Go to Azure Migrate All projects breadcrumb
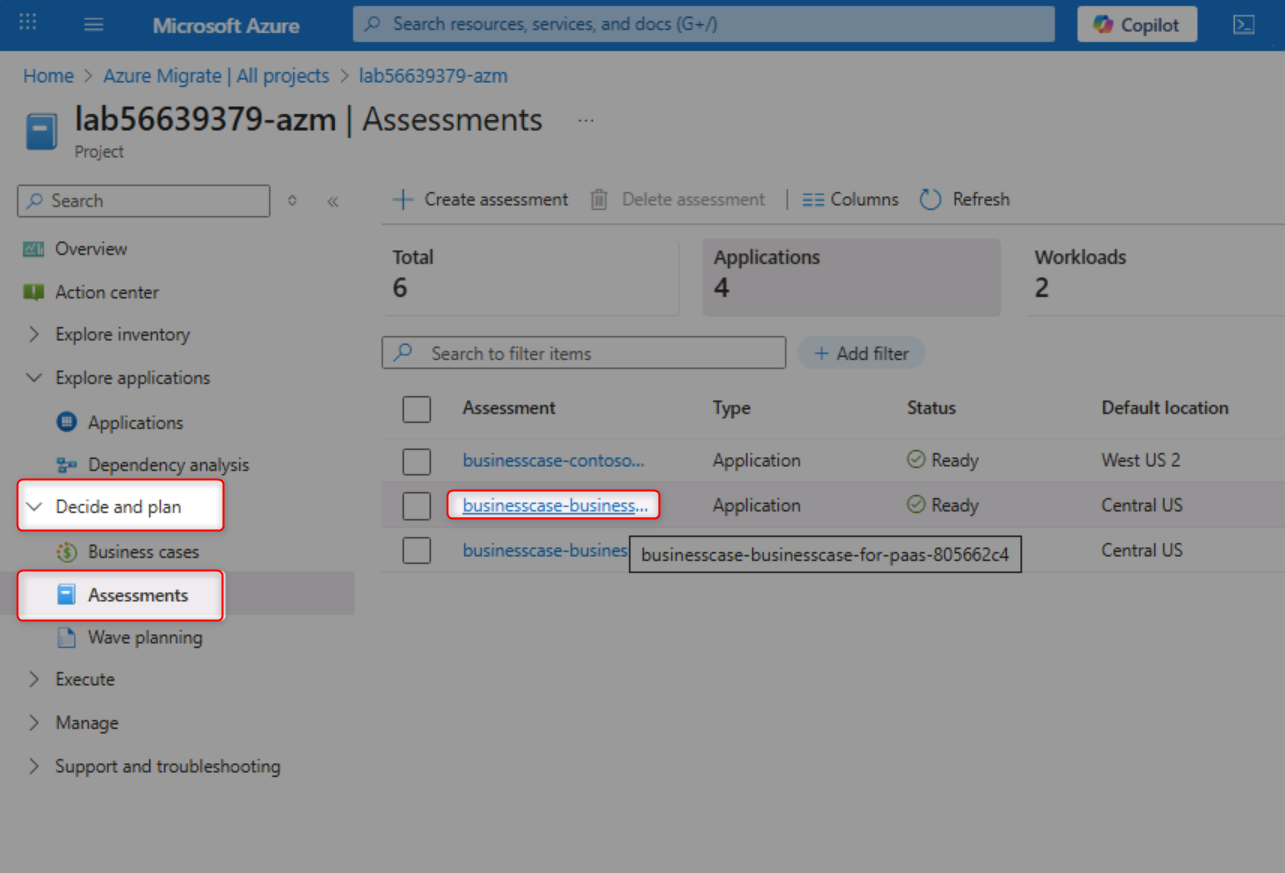The height and width of the screenshot is (873, 1285). tap(216, 76)
